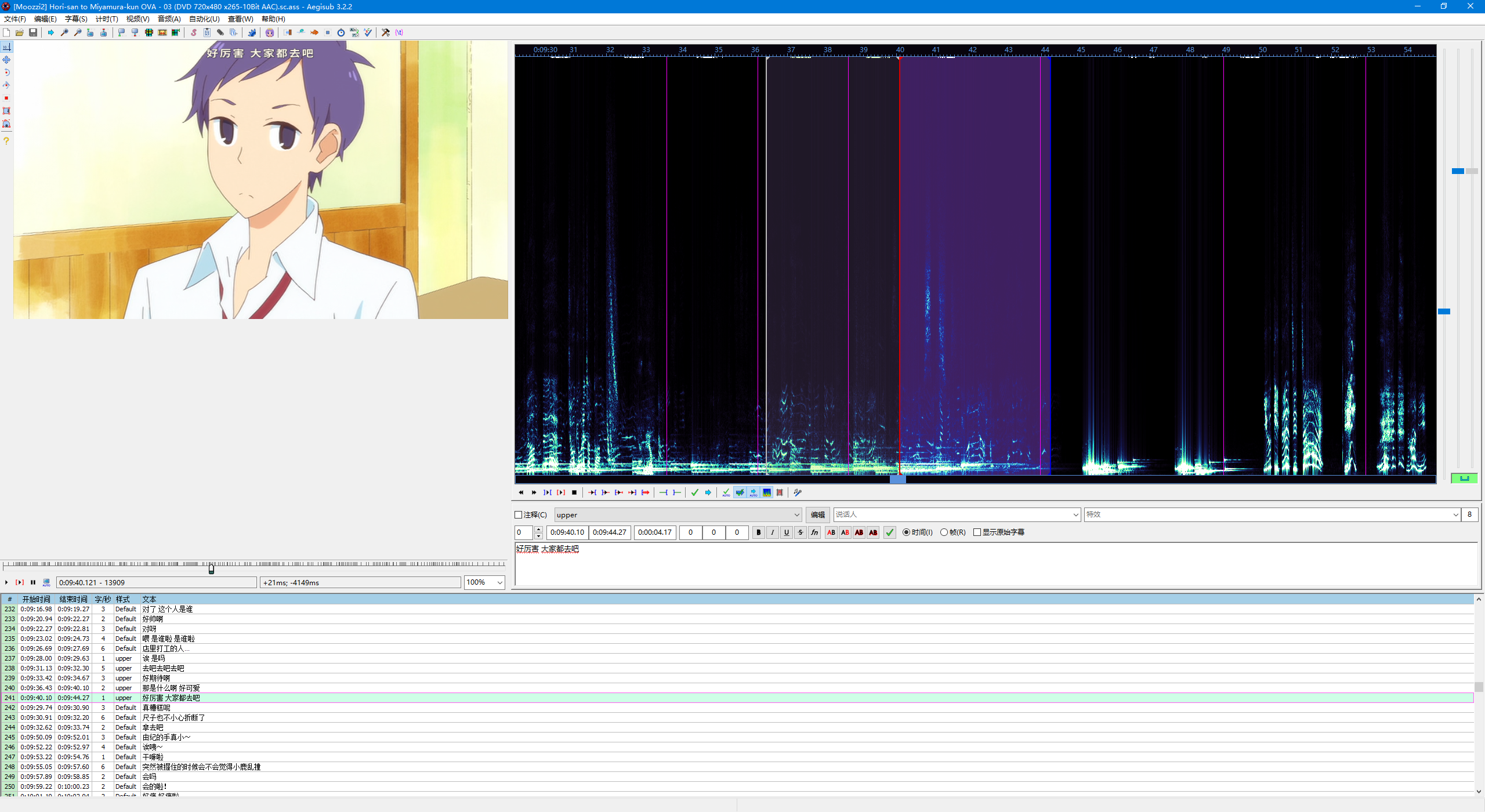The width and height of the screenshot is (1485, 812).
Task: Go to the next line in audio toolbar
Action: pos(534,492)
